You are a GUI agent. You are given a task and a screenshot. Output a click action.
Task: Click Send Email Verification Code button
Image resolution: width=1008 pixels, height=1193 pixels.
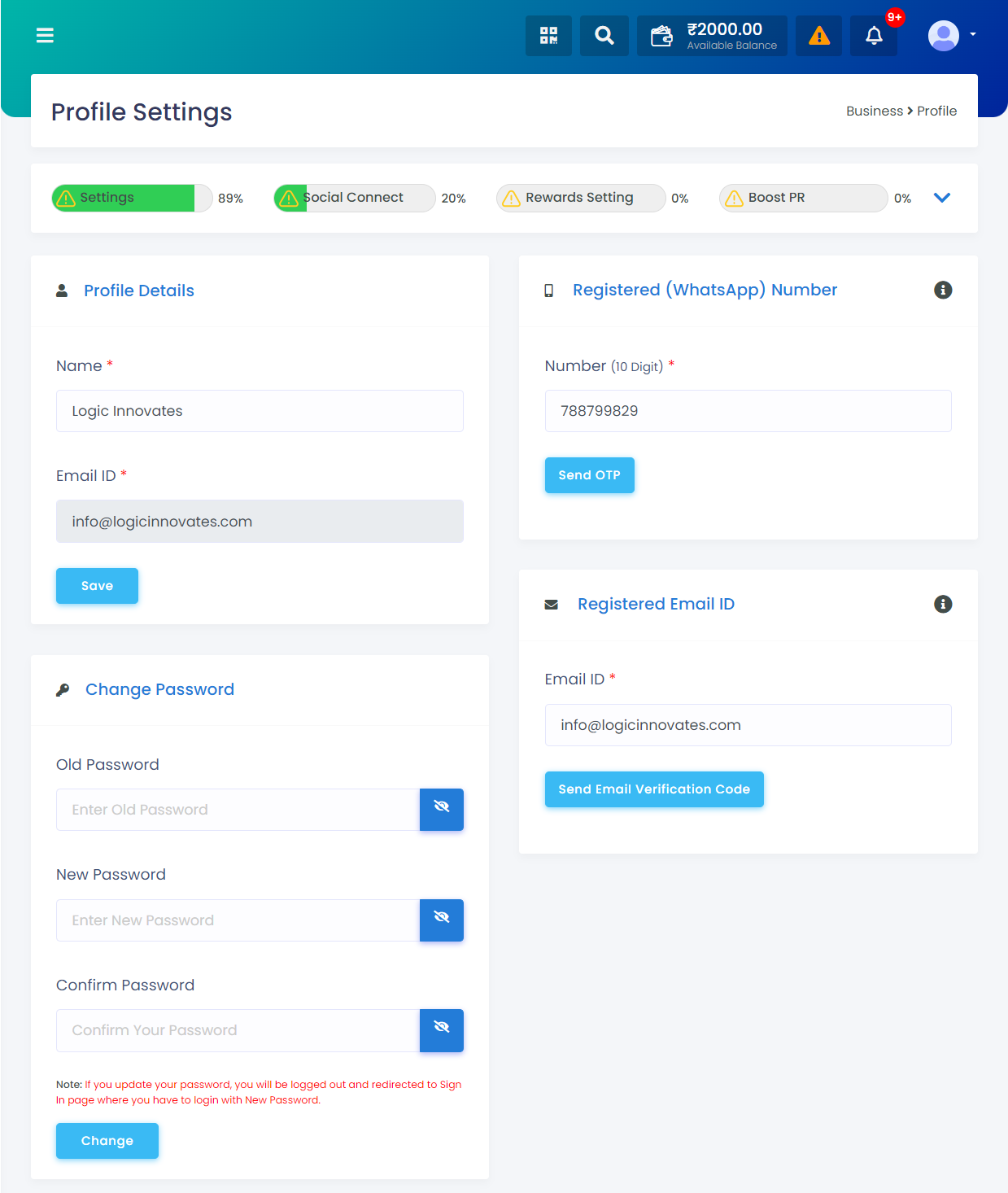click(x=654, y=789)
